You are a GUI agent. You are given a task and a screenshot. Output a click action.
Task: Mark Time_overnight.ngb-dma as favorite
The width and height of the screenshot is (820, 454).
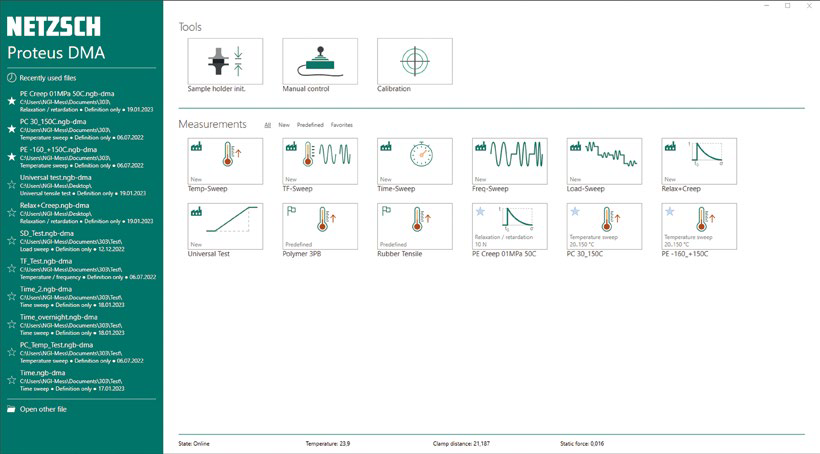tap(12, 324)
